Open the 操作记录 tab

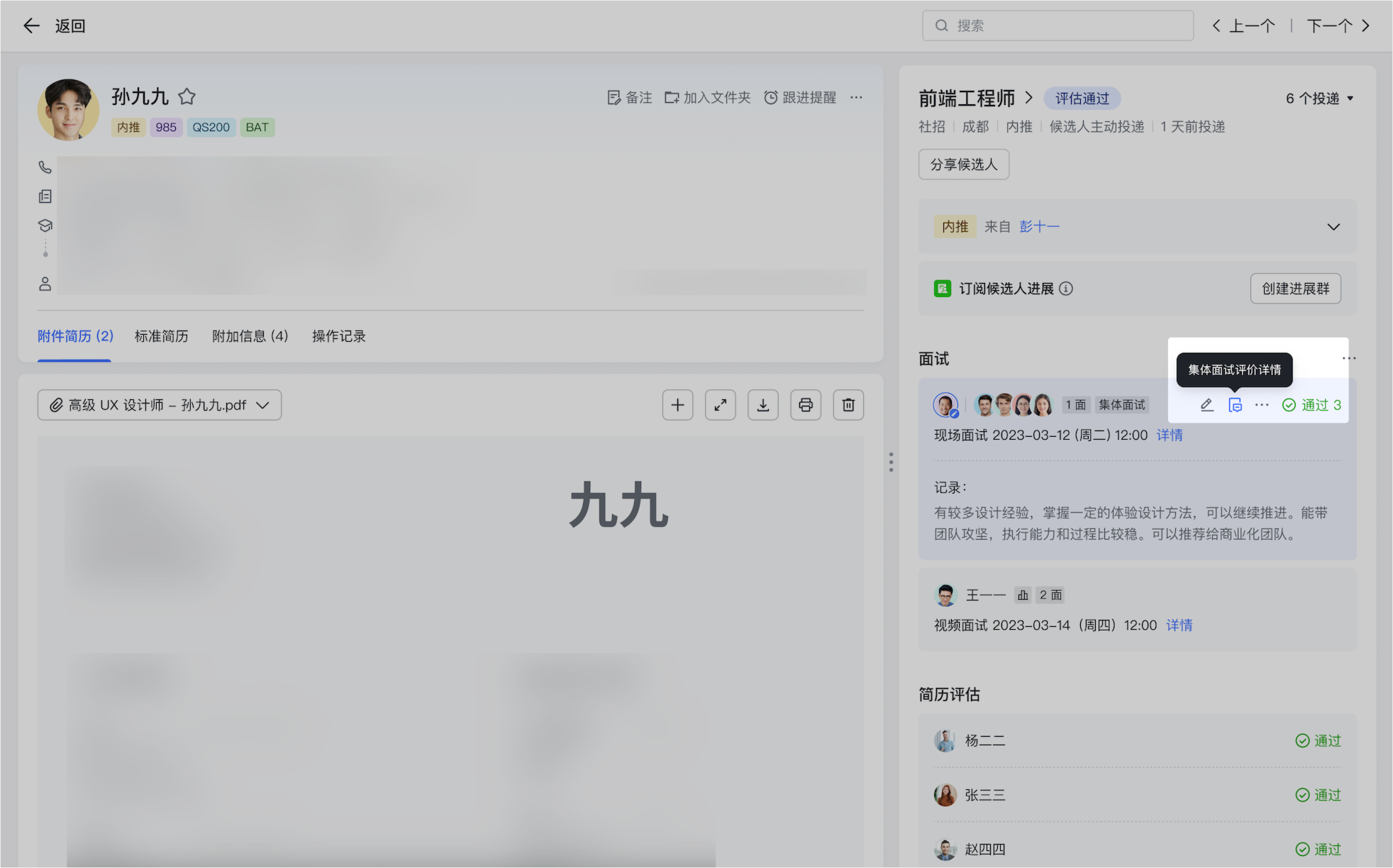pyautogui.click(x=338, y=336)
